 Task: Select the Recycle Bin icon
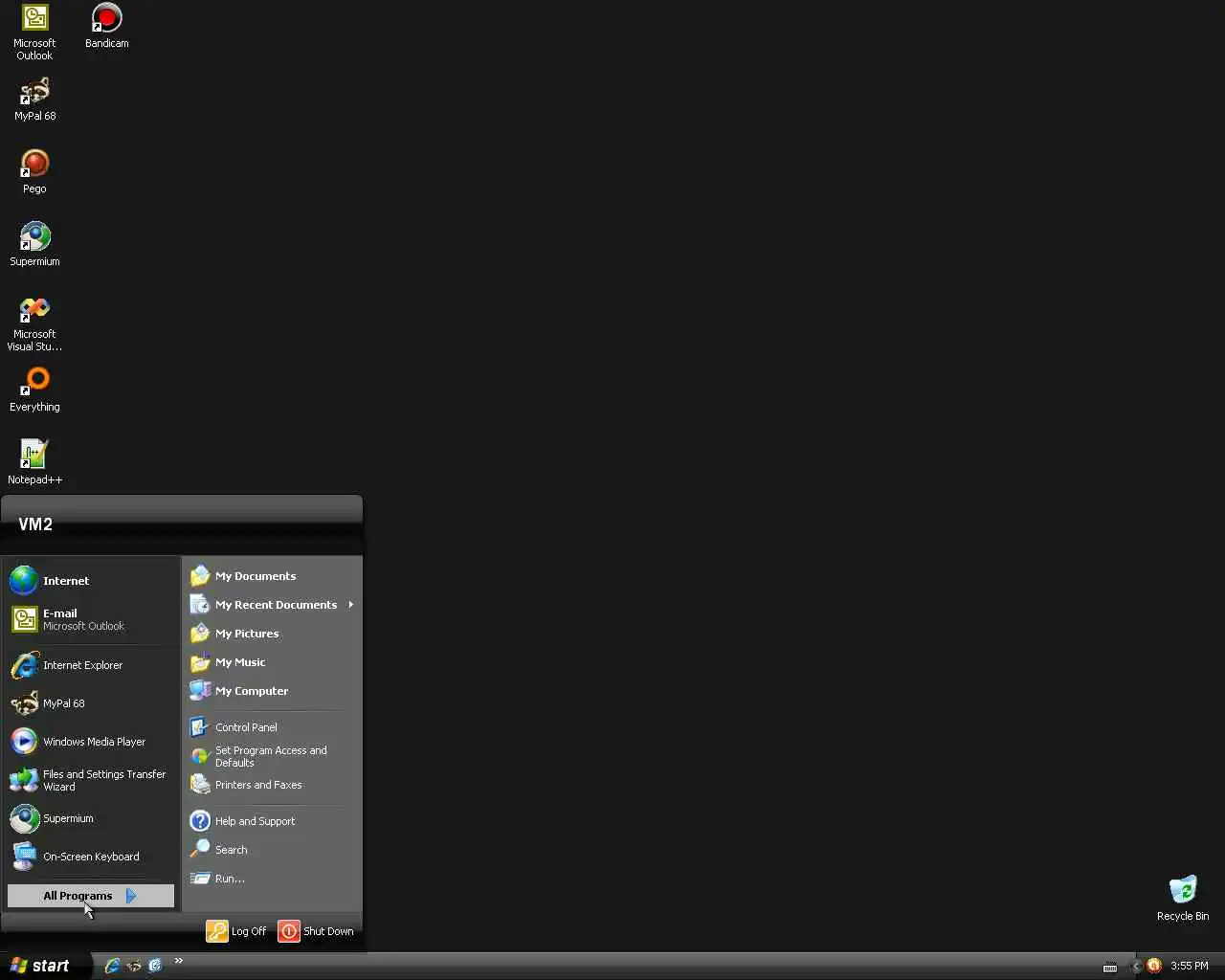click(x=1183, y=898)
